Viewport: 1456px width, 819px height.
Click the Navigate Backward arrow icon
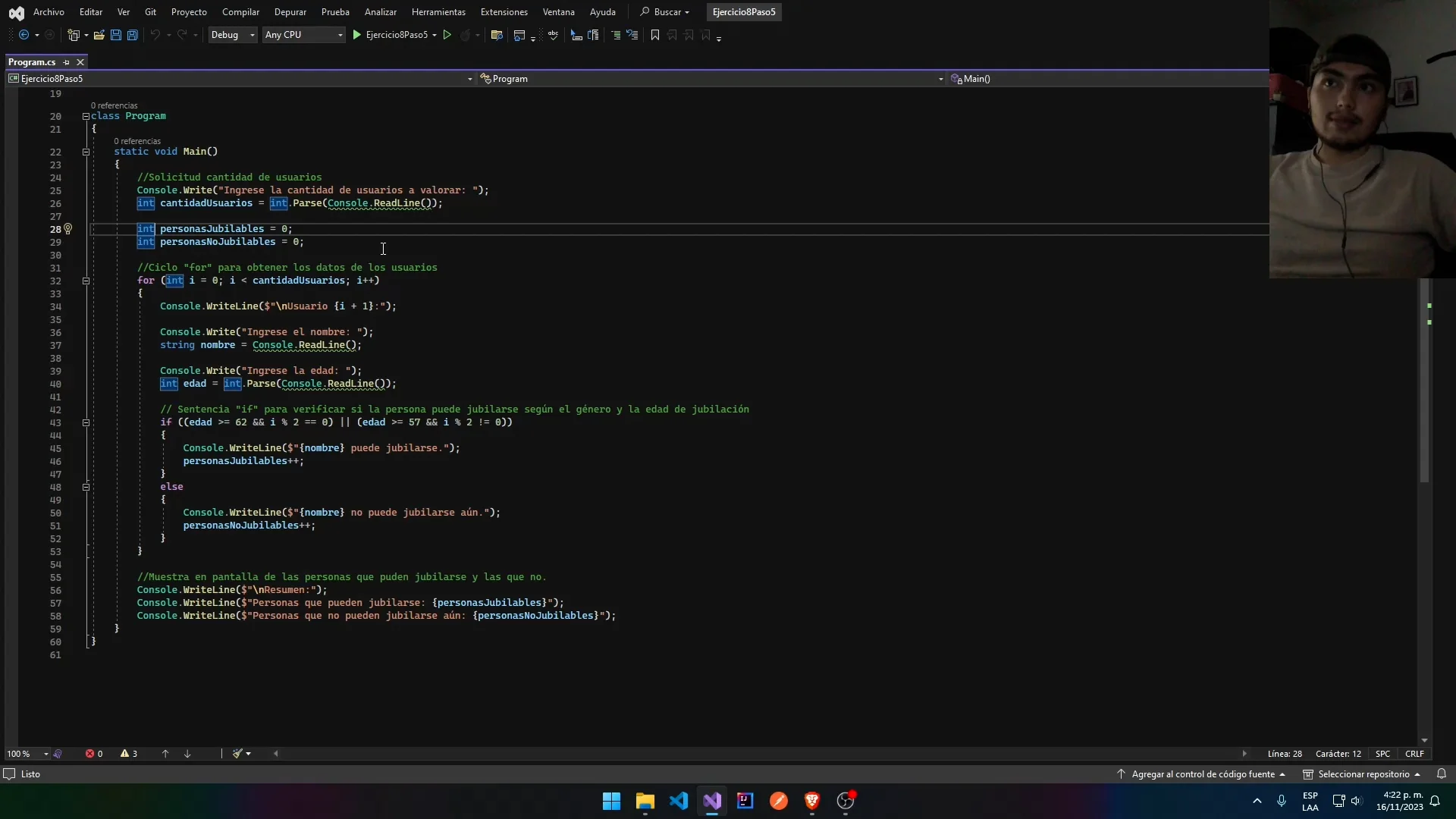[24, 35]
